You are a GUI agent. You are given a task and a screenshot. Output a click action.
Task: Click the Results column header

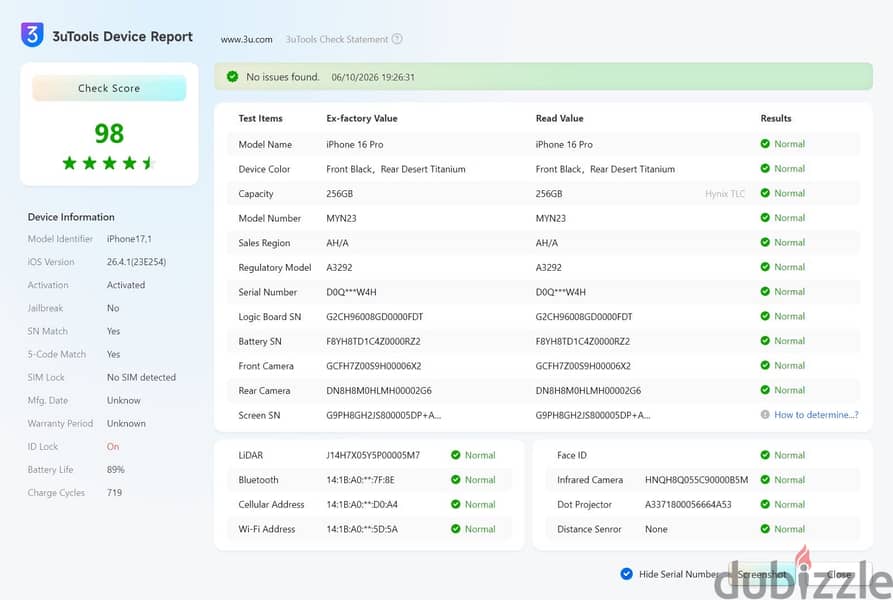776,118
